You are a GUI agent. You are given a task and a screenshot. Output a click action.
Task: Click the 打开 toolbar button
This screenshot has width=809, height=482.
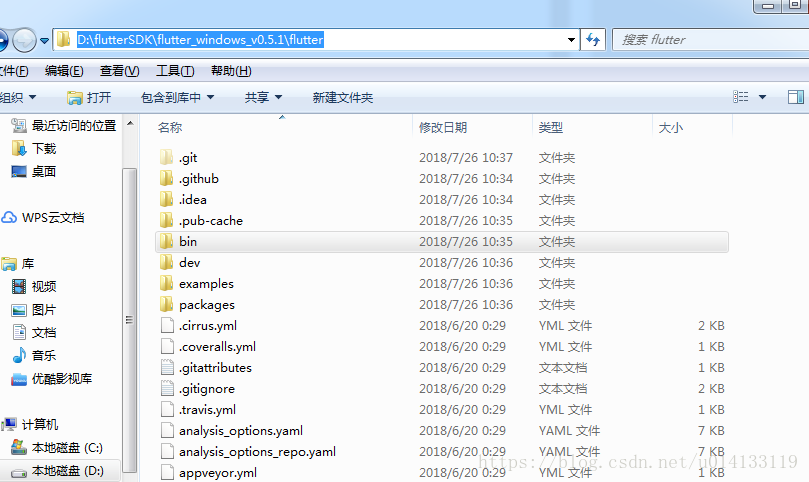(x=89, y=97)
